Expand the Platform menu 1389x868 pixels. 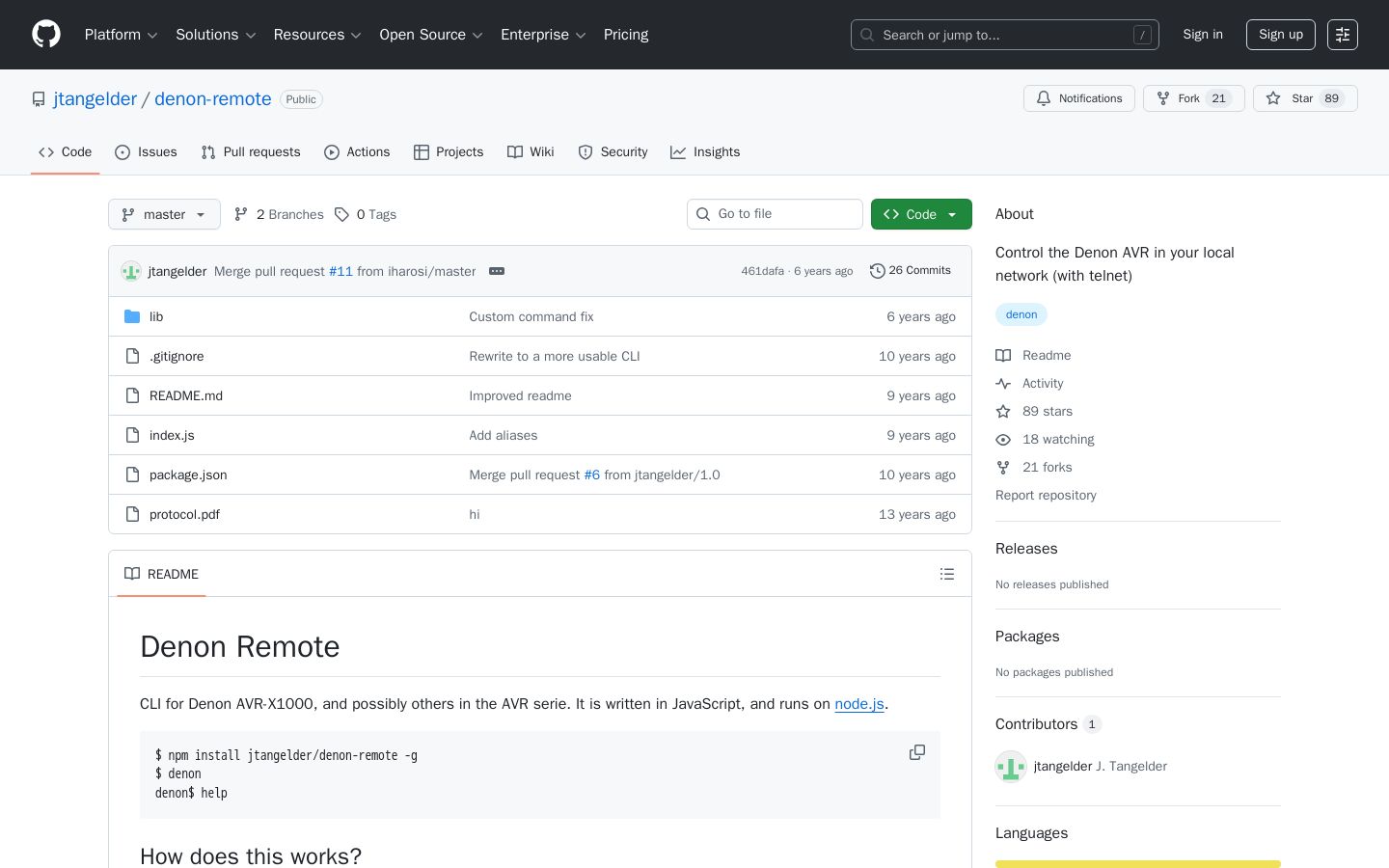(x=121, y=35)
